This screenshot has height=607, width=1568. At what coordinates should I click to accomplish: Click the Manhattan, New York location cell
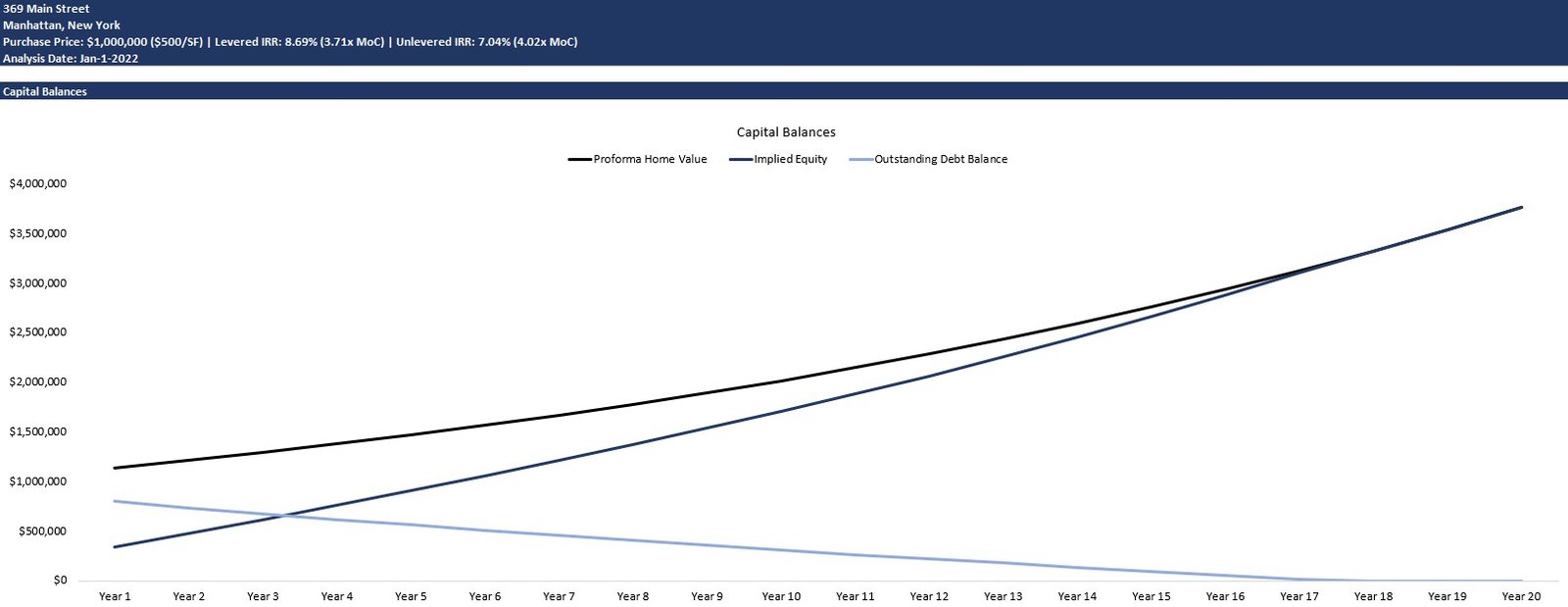62,25
